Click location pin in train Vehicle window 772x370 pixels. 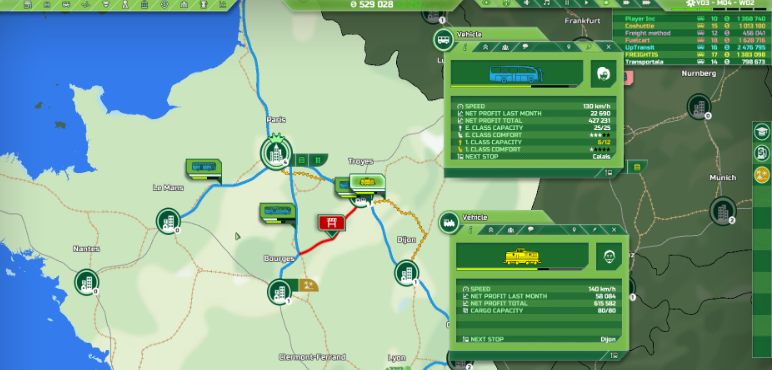coord(574,230)
